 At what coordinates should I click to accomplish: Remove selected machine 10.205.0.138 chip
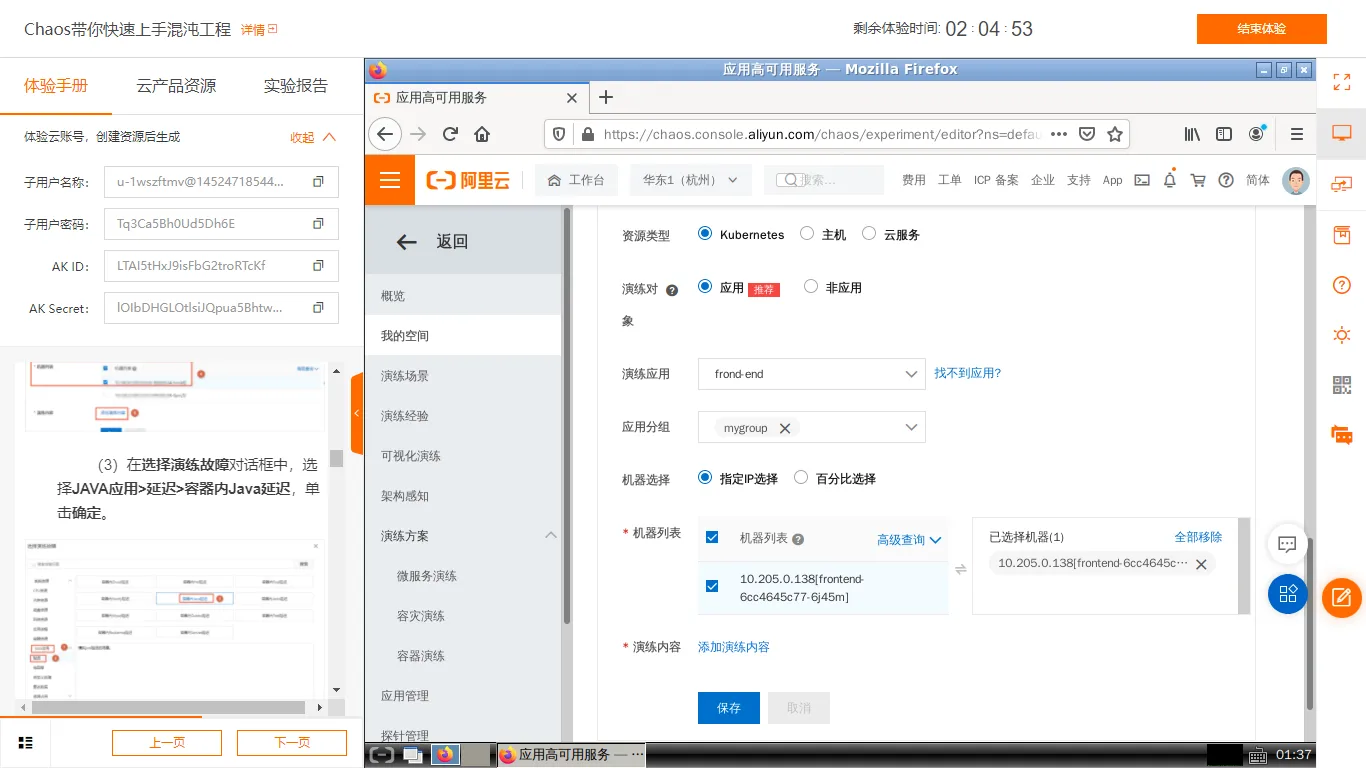click(1201, 564)
